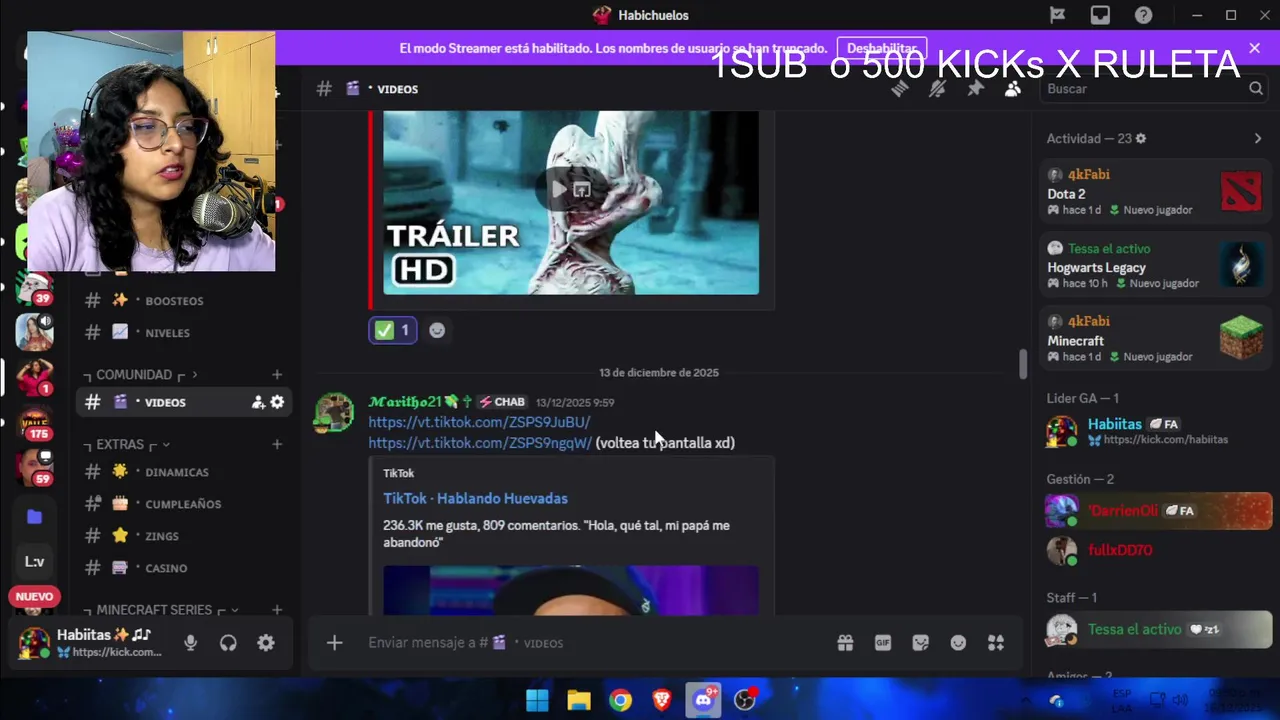The width and height of the screenshot is (1280, 720).
Task: Click the NUEVO unread indicator
Action: pos(34,597)
